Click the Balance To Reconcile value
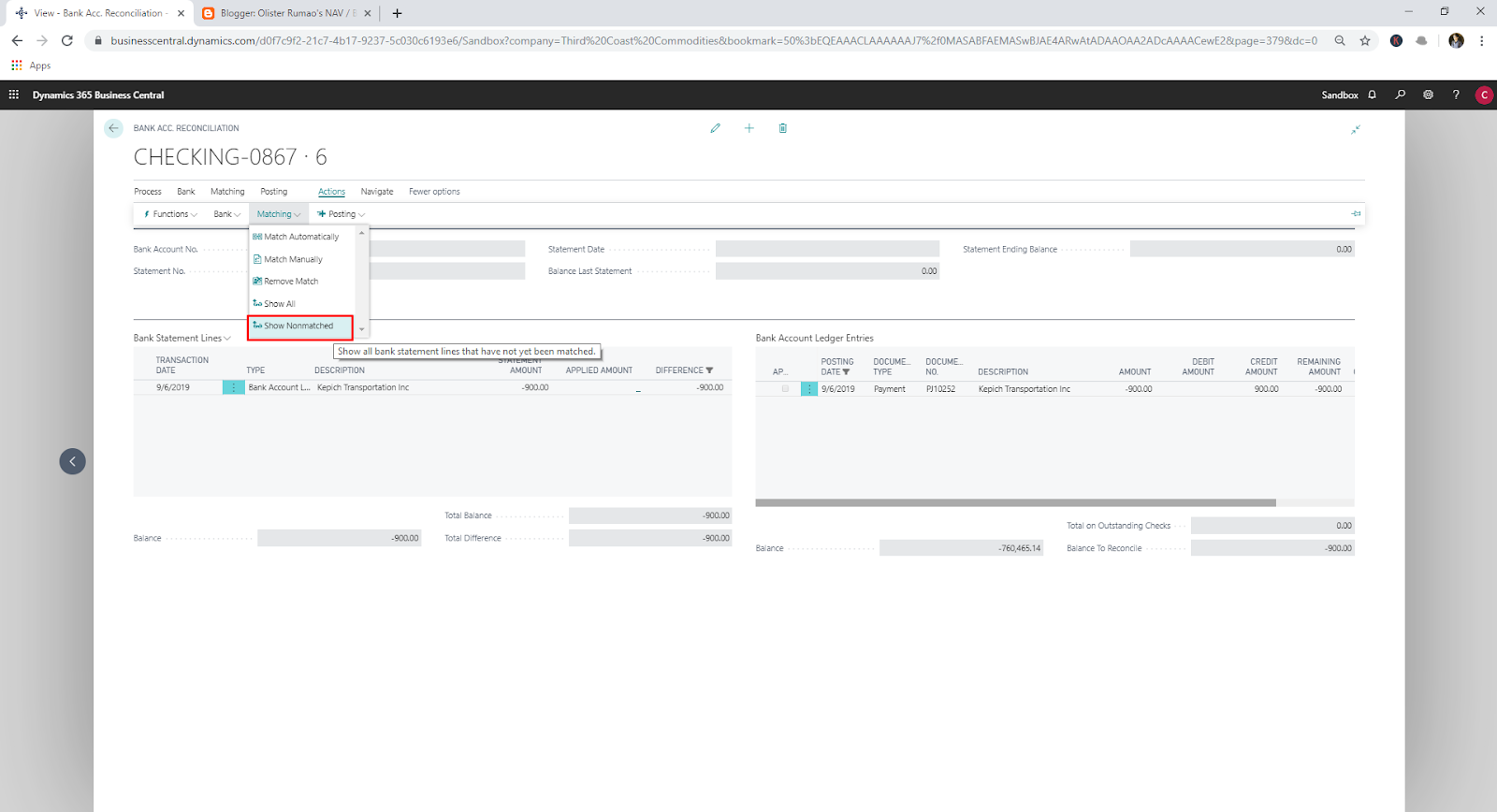This screenshot has width=1497, height=812. [x=1272, y=548]
